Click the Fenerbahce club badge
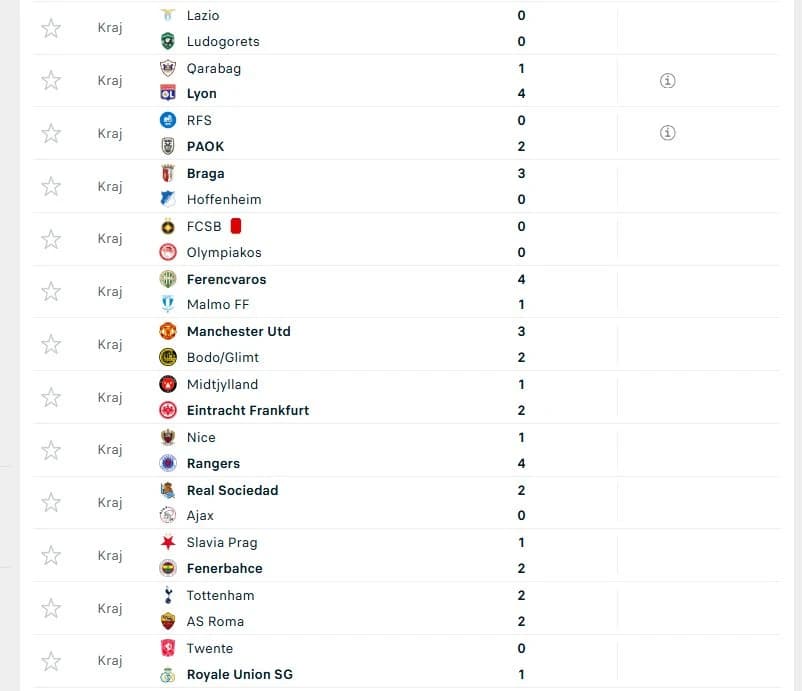The height and width of the screenshot is (691, 802). tap(168, 568)
